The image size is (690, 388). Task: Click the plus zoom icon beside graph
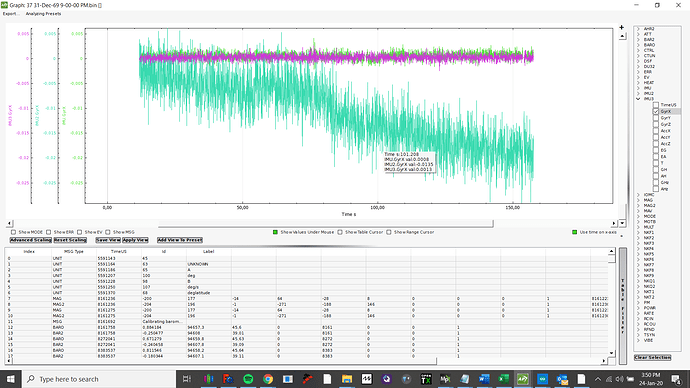621,27
